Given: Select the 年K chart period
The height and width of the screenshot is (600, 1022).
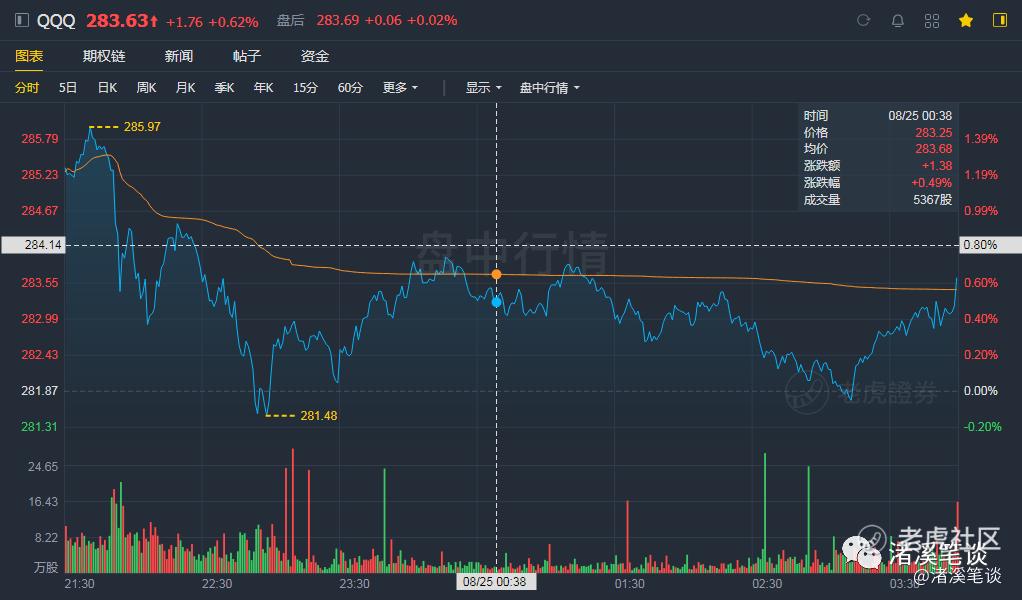Looking at the screenshot, I should 263,87.
